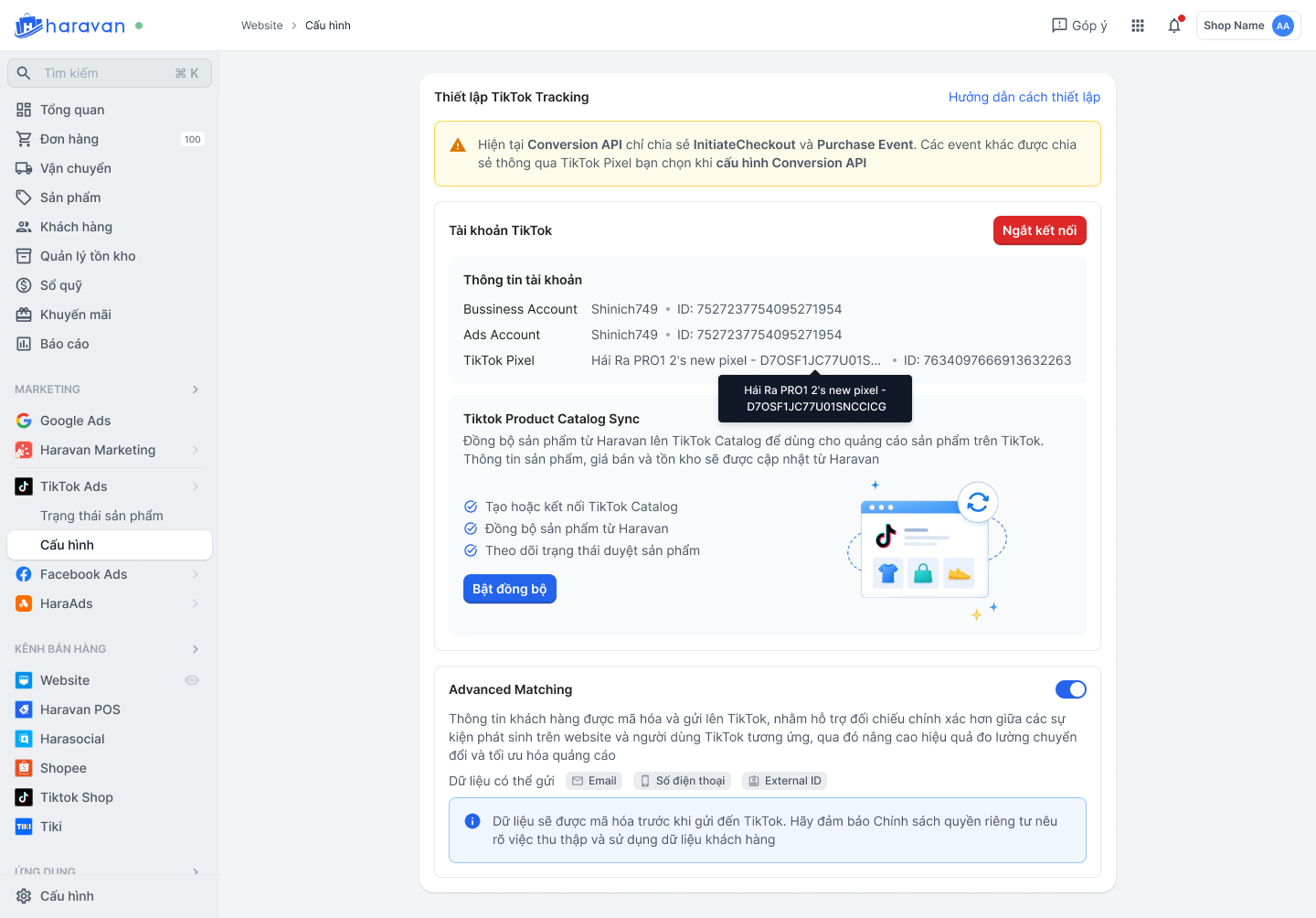Image resolution: width=1316 pixels, height=918 pixels.
Task: Click the Báo cáo chart icon
Action: 24,344
